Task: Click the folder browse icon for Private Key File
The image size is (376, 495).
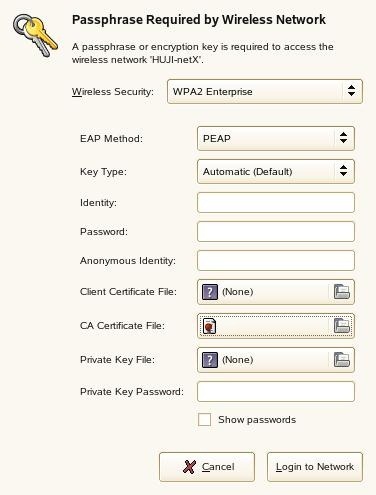Action: [342, 360]
